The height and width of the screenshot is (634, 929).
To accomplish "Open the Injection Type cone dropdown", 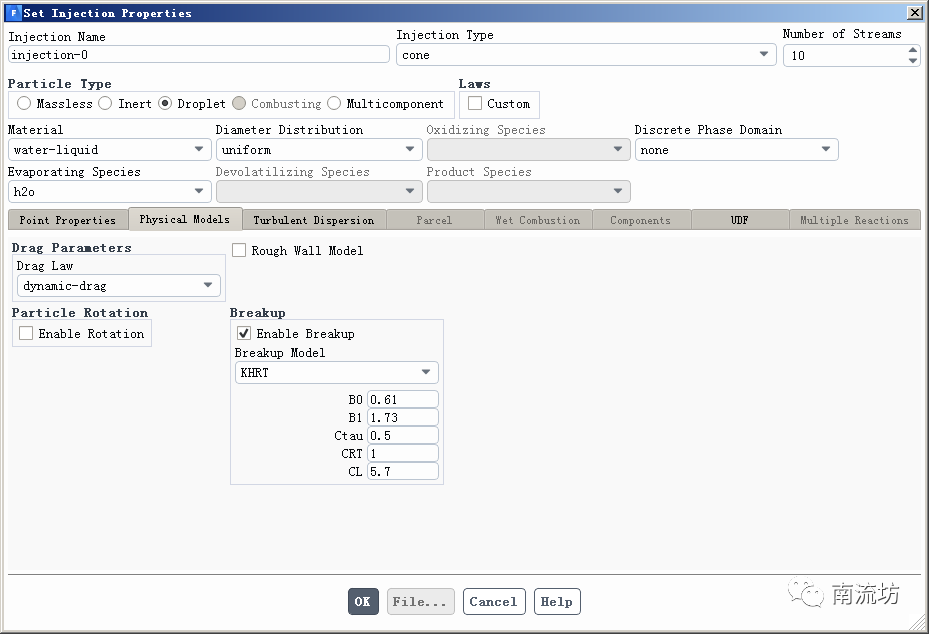I will click(x=586, y=55).
